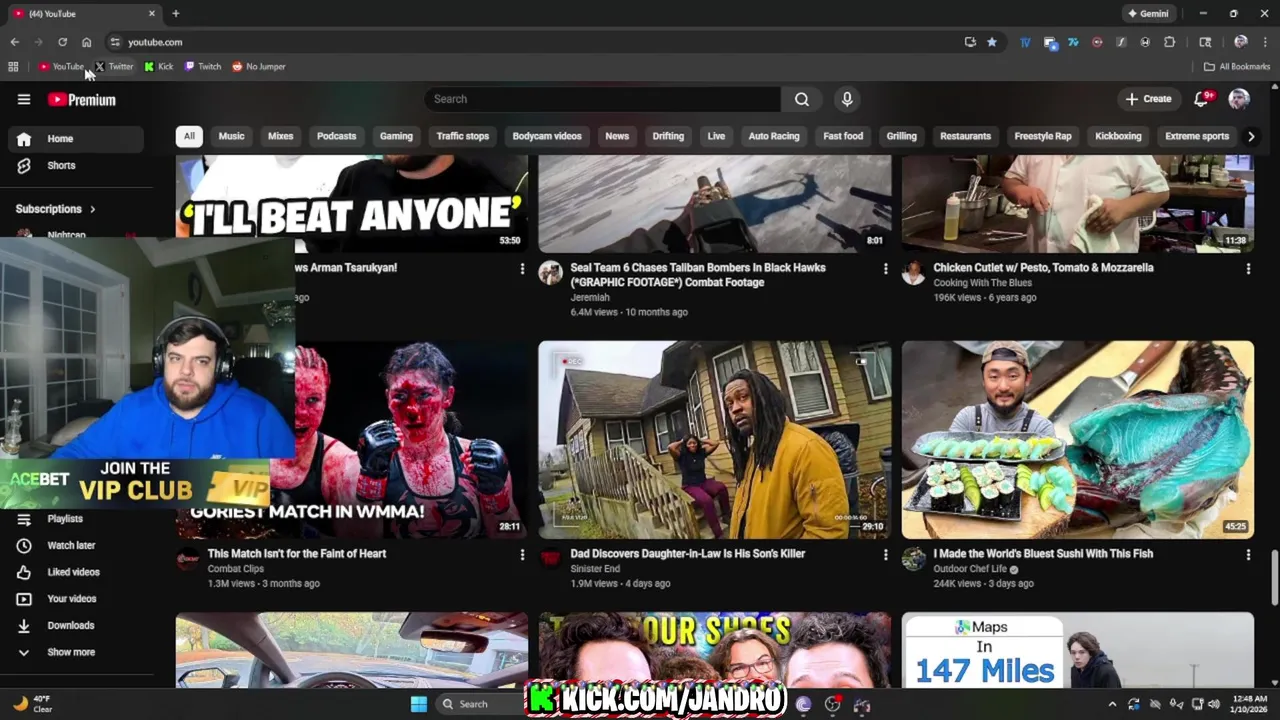The width and height of the screenshot is (1280, 720).
Task: Select the Podcasts filter chip
Action: point(336,136)
